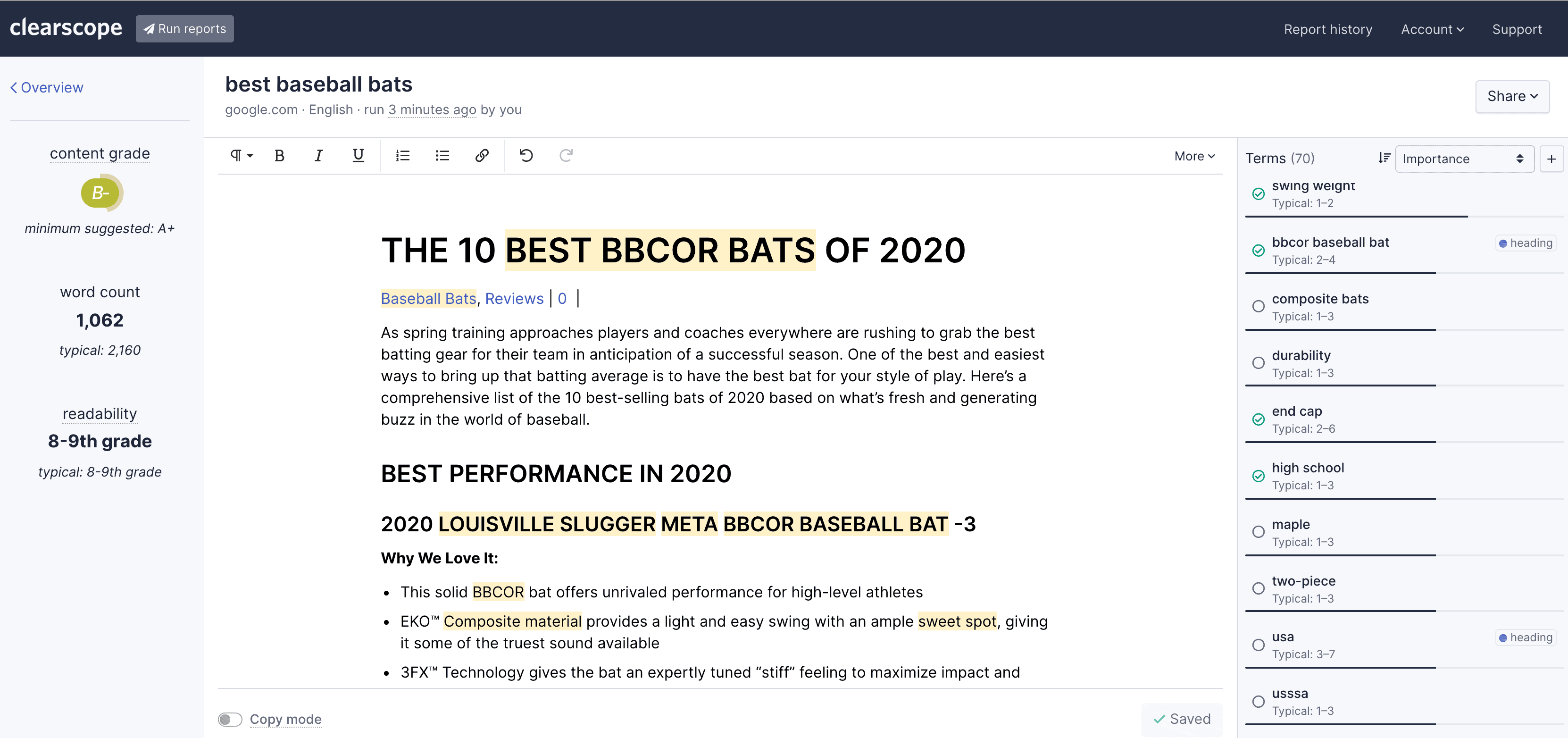Insert a bulleted list
Viewport: 1568px width, 738px height.
(x=442, y=156)
